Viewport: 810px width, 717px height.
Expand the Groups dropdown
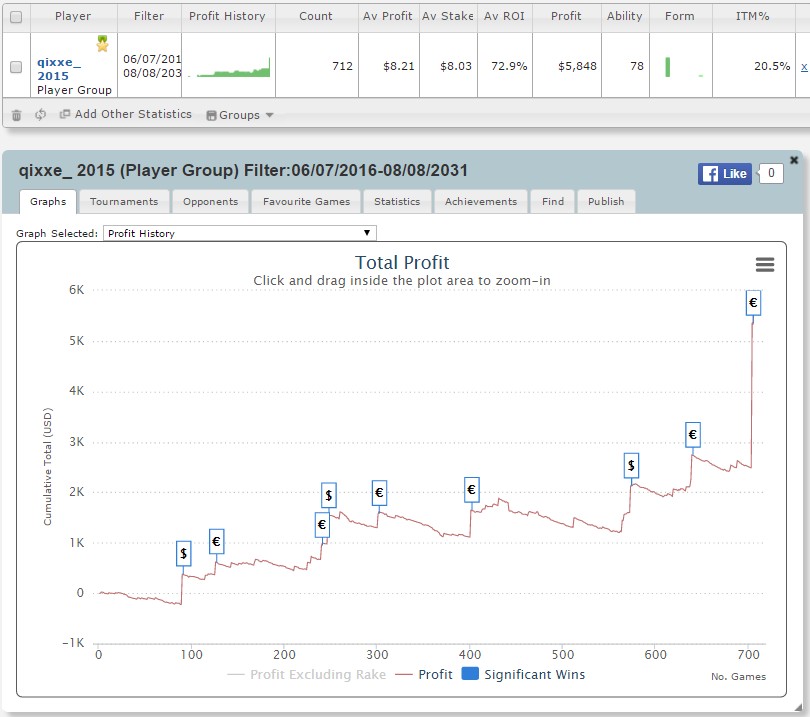pos(240,115)
